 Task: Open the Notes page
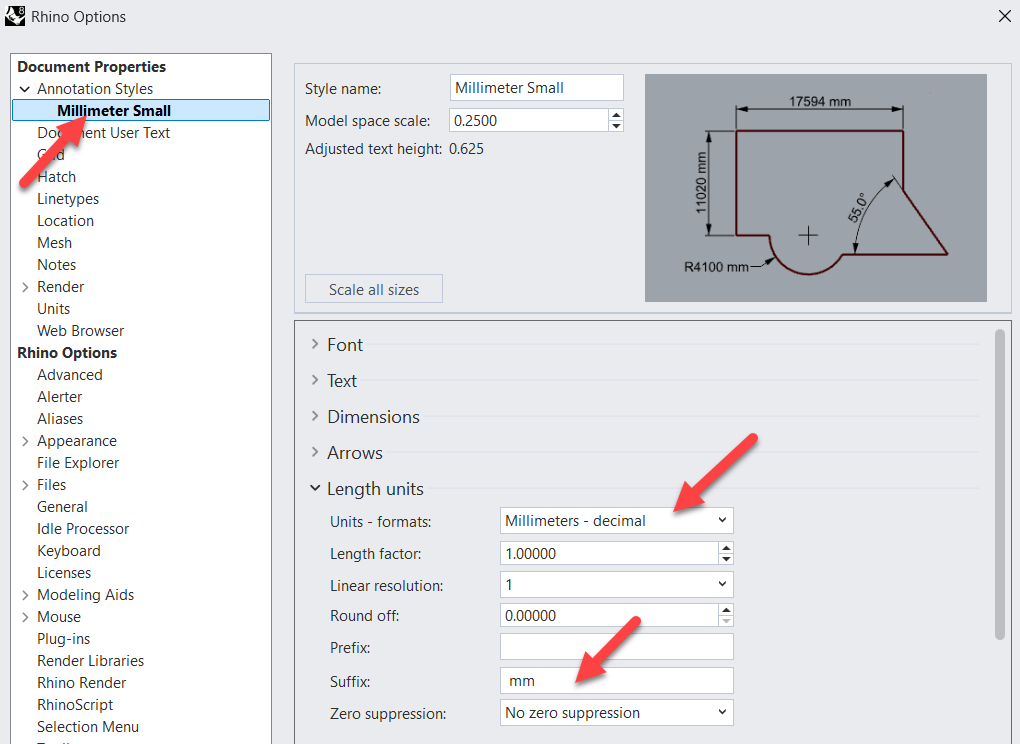[57, 265]
